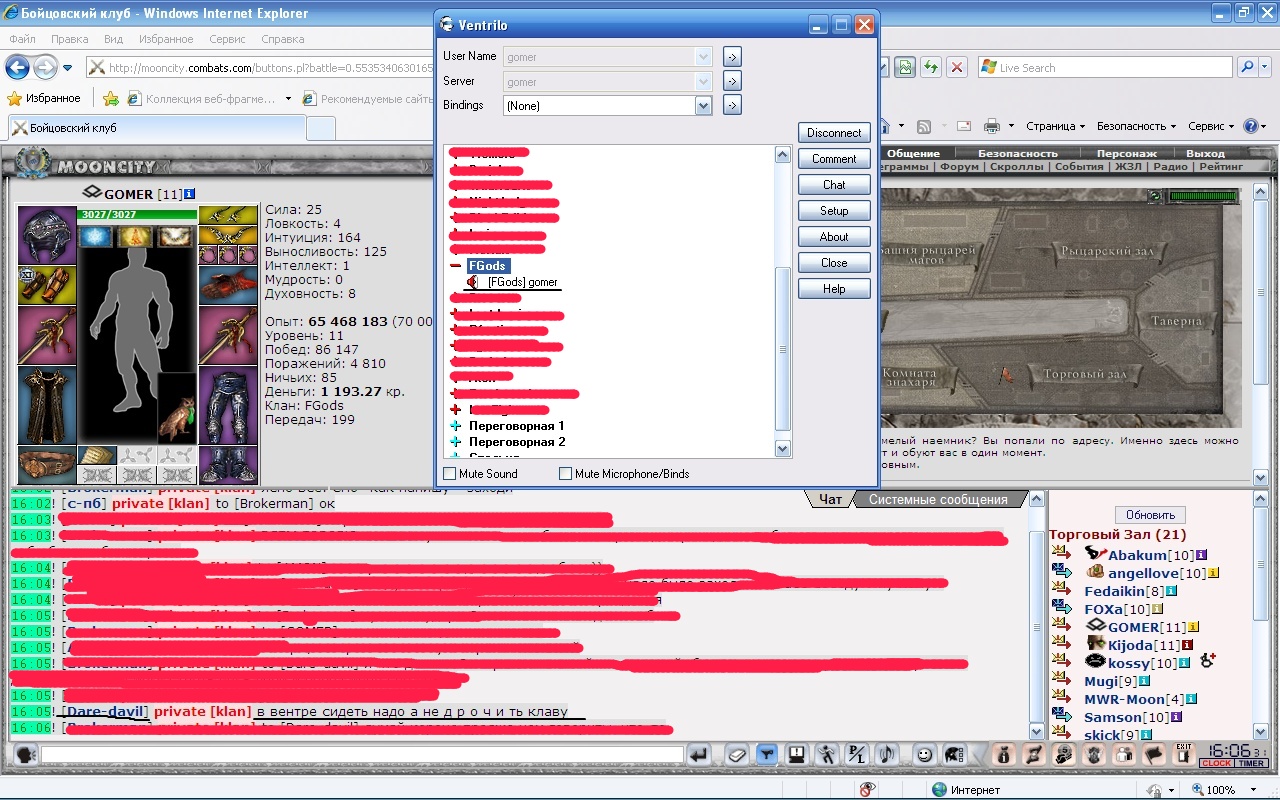Expand the Переговорная 1 channel
The width and height of the screenshot is (1280, 800).
[456, 426]
